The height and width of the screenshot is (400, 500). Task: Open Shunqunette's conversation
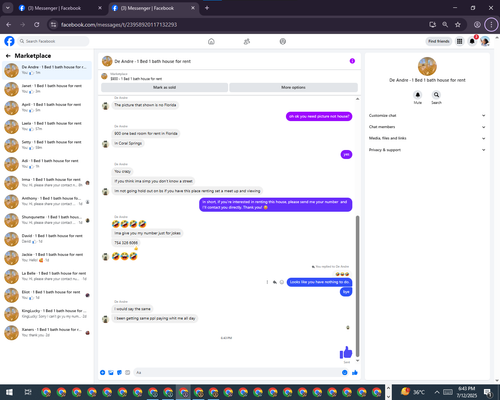tap(47, 220)
